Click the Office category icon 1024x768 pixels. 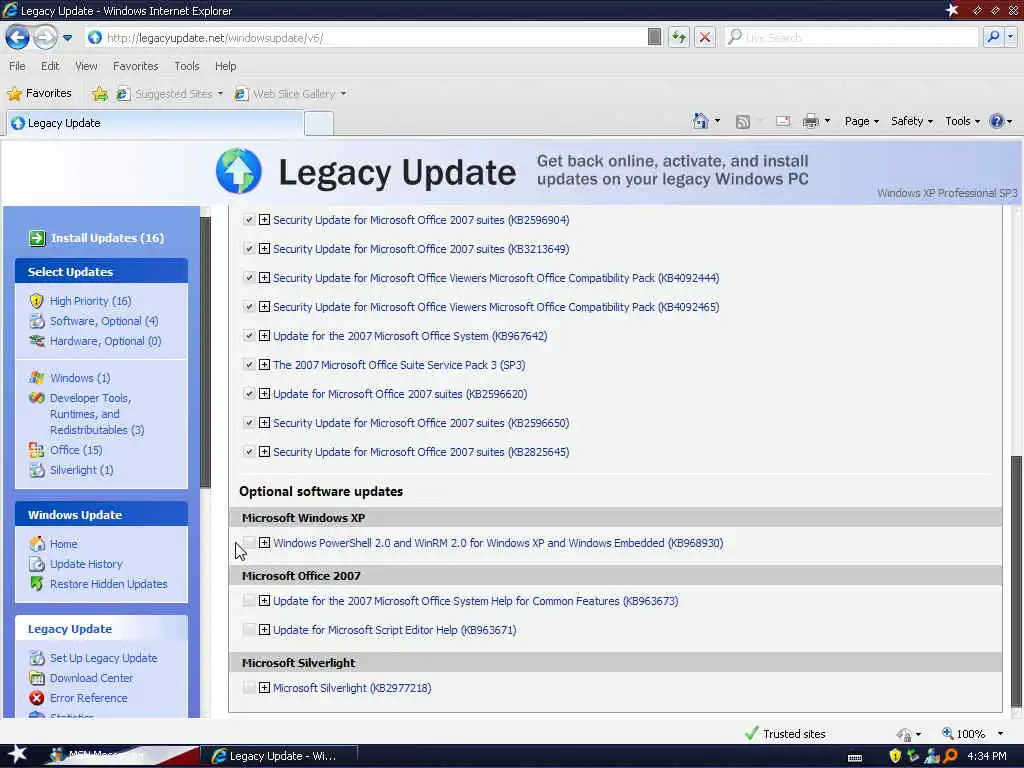[37, 450]
